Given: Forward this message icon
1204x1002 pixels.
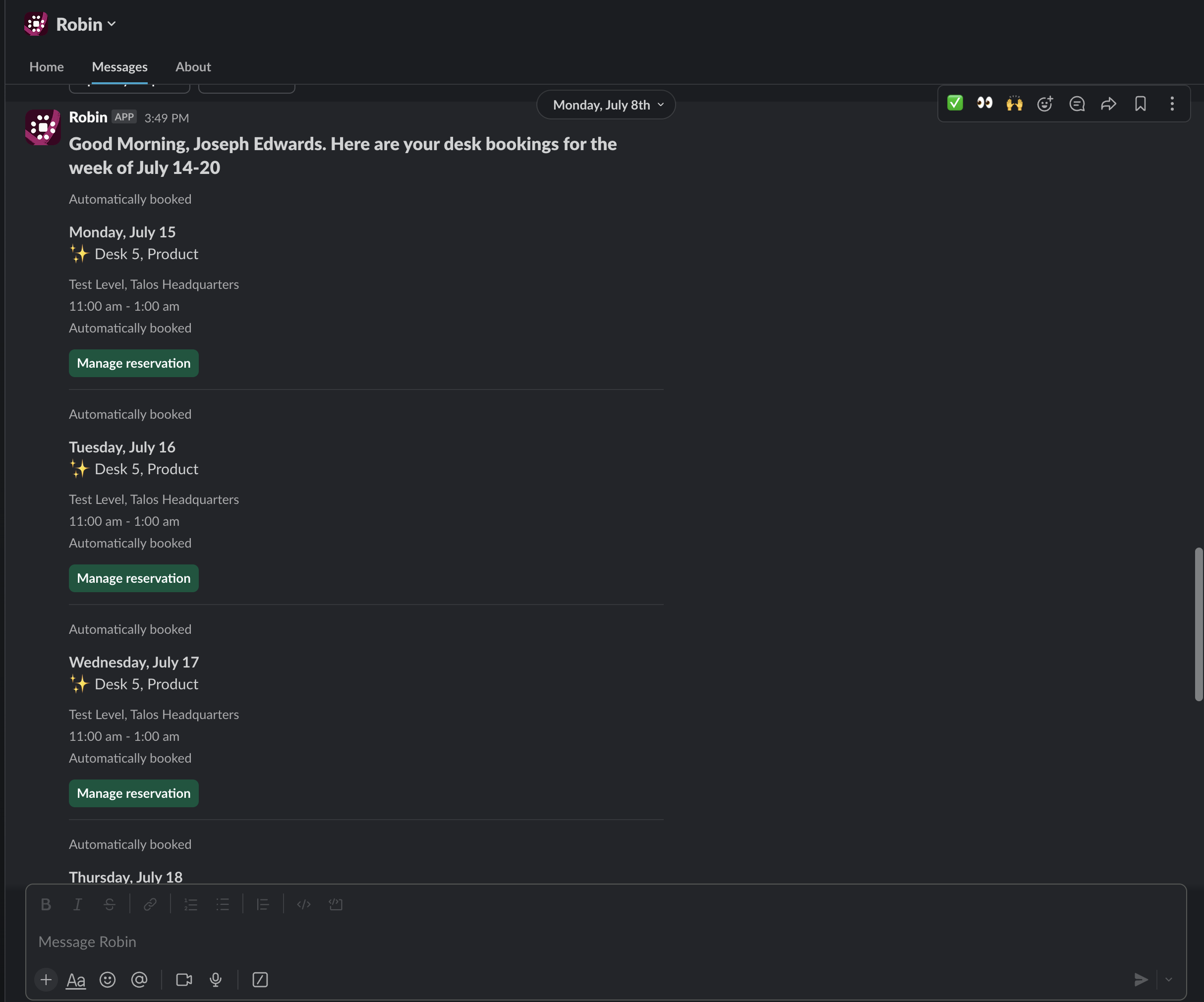Looking at the screenshot, I should click(x=1109, y=104).
